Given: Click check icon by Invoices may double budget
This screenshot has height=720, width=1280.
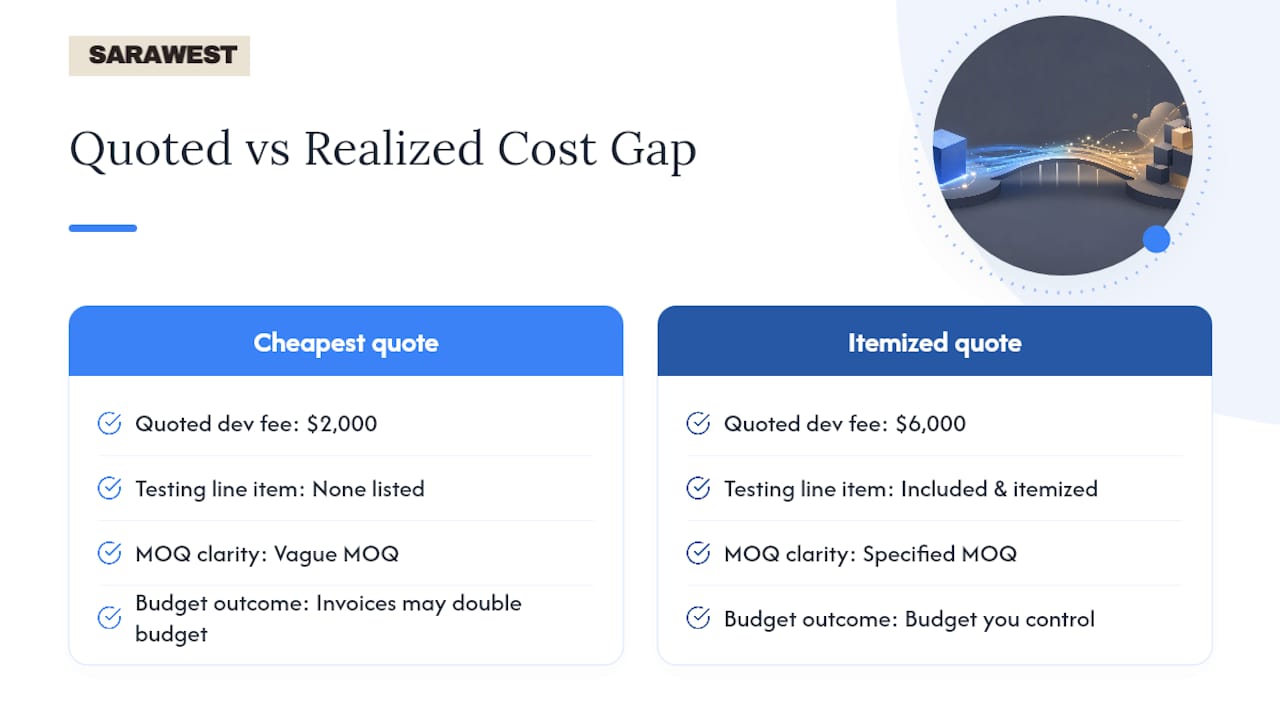Looking at the screenshot, I should pyautogui.click(x=109, y=618).
